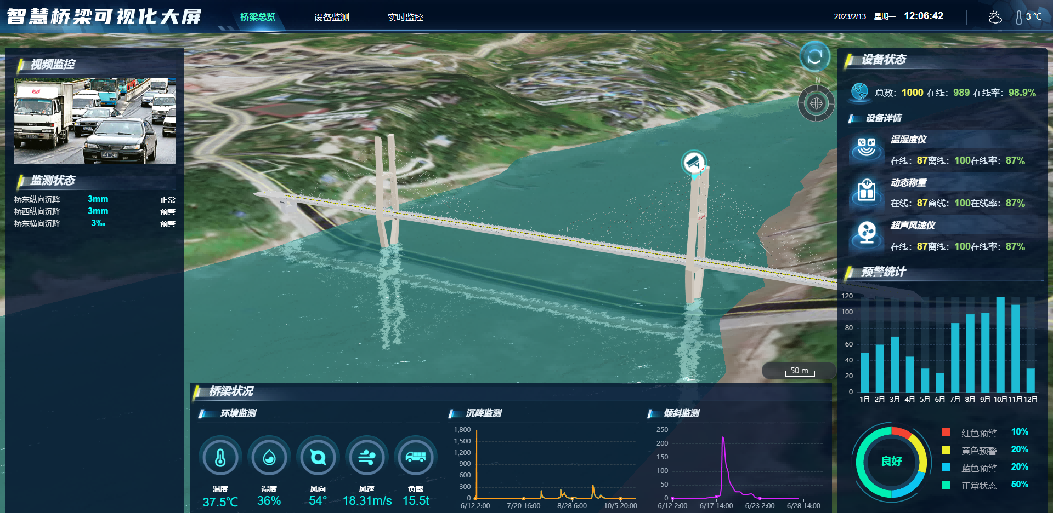Click the temperature thermometer icon showing 37.5℃
Image resolution: width=1053 pixels, height=513 pixels.
point(219,457)
